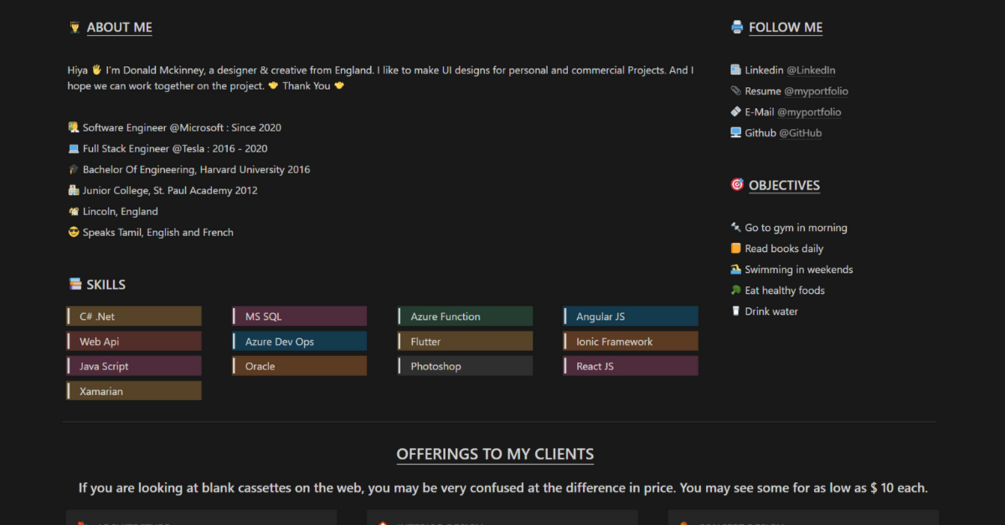Click the icon beside the Linkedin entry
This screenshot has width=1005, height=525.
point(736,70)
